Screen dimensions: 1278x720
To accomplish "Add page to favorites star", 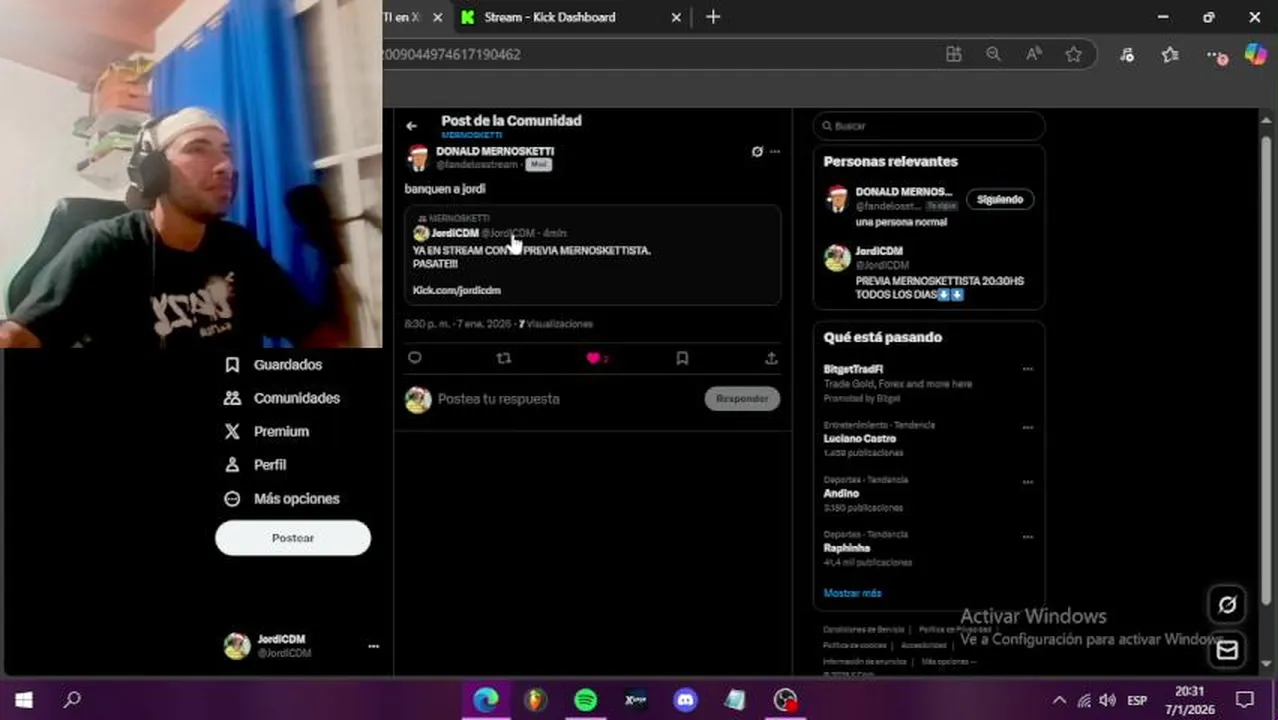I will click(1073, 54).
